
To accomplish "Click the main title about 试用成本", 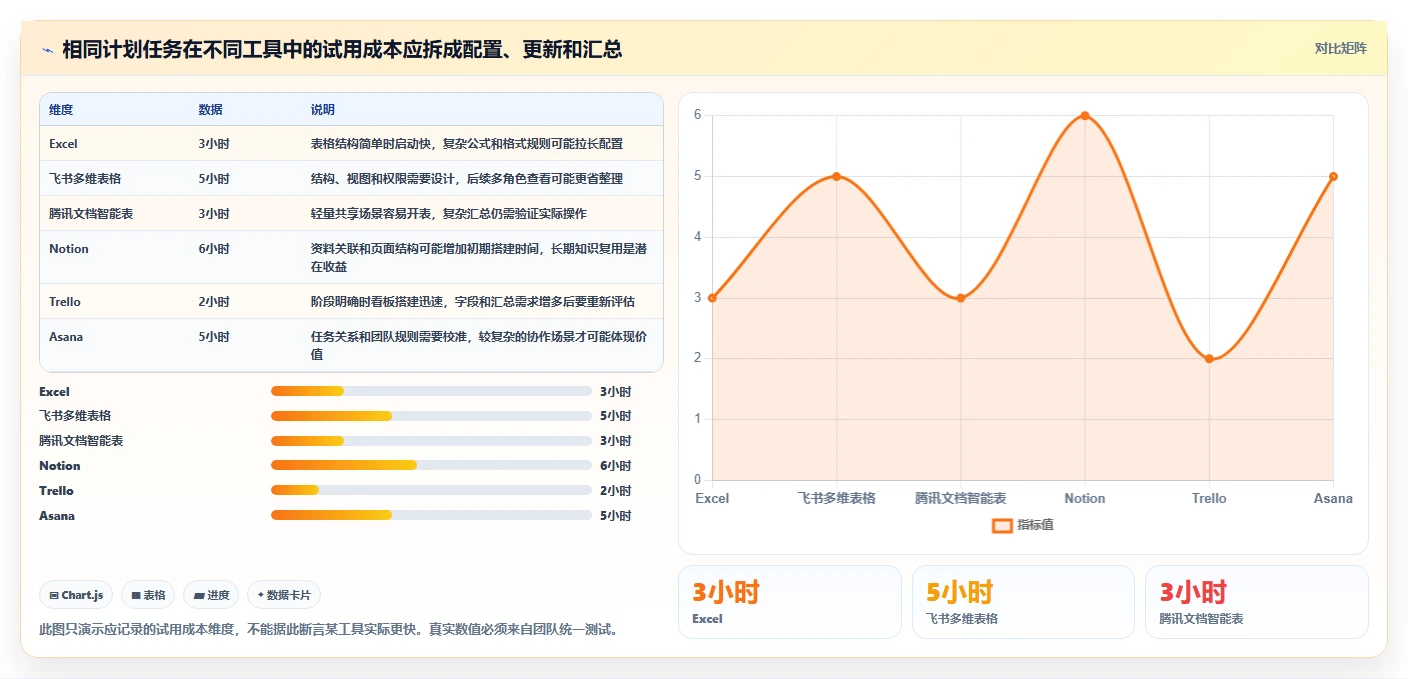I will pyautogui.click(x=343, y=49).
